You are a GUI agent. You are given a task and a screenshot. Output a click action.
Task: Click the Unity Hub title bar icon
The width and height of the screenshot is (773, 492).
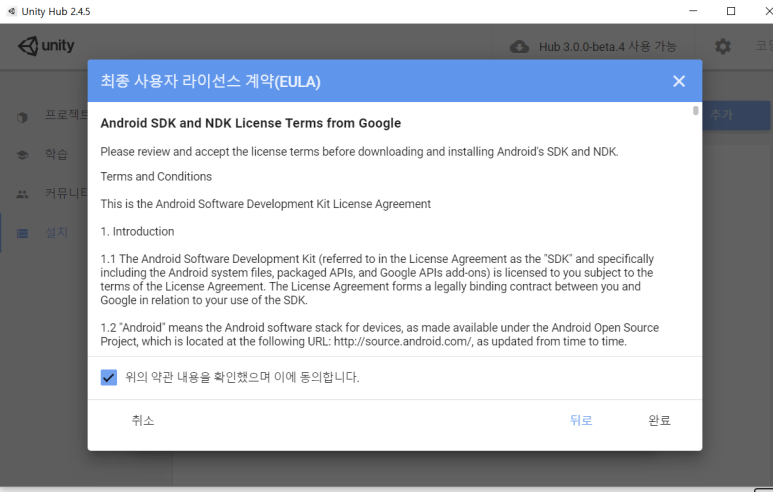click(12, 11)
